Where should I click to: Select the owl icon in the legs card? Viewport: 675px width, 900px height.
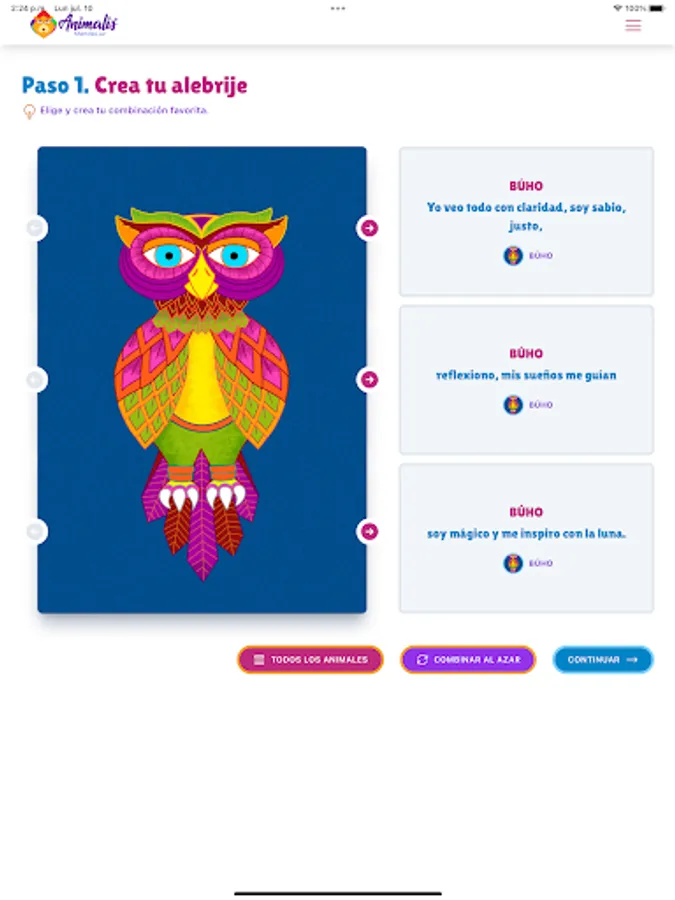(x=513, y=563)
